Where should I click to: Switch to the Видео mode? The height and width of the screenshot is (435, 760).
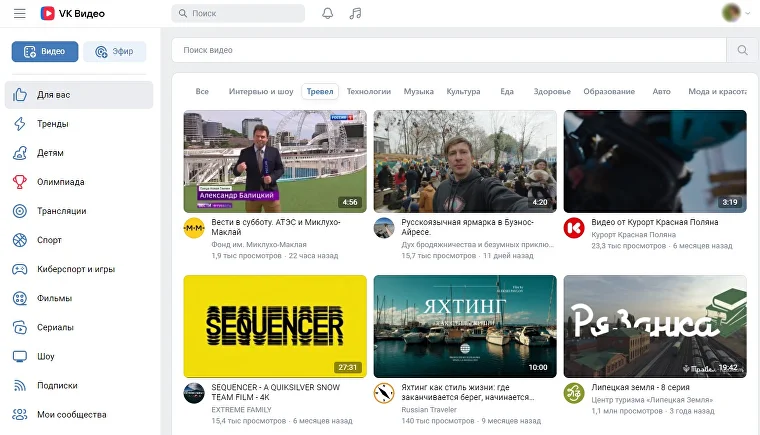(x=45, y=52)
